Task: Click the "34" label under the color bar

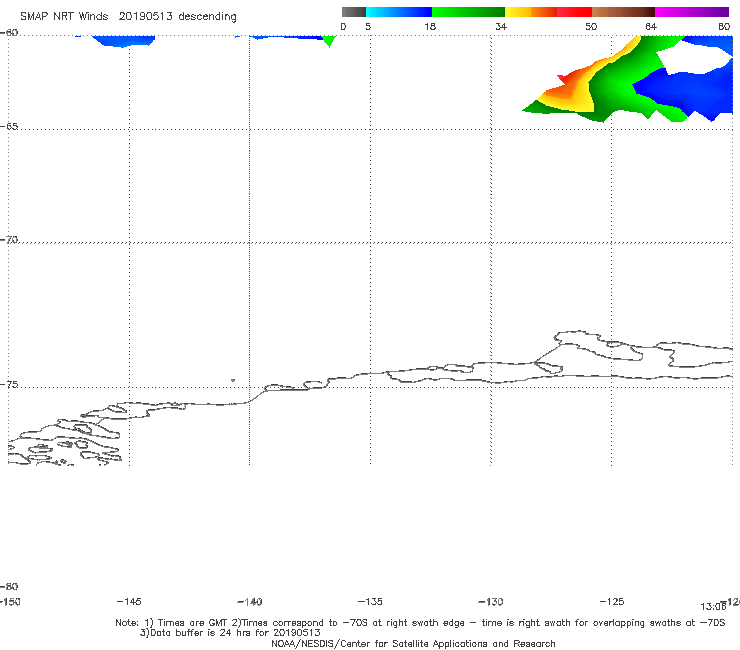Action: click(501, 27)
